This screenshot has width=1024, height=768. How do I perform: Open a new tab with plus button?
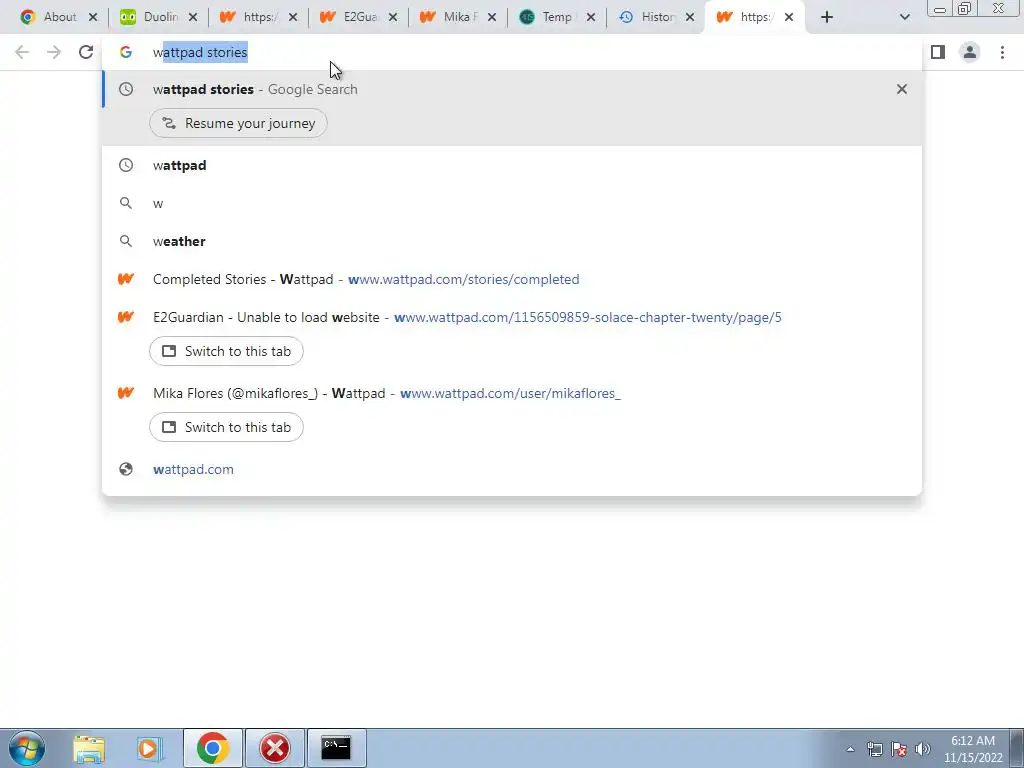coord(827,18)
